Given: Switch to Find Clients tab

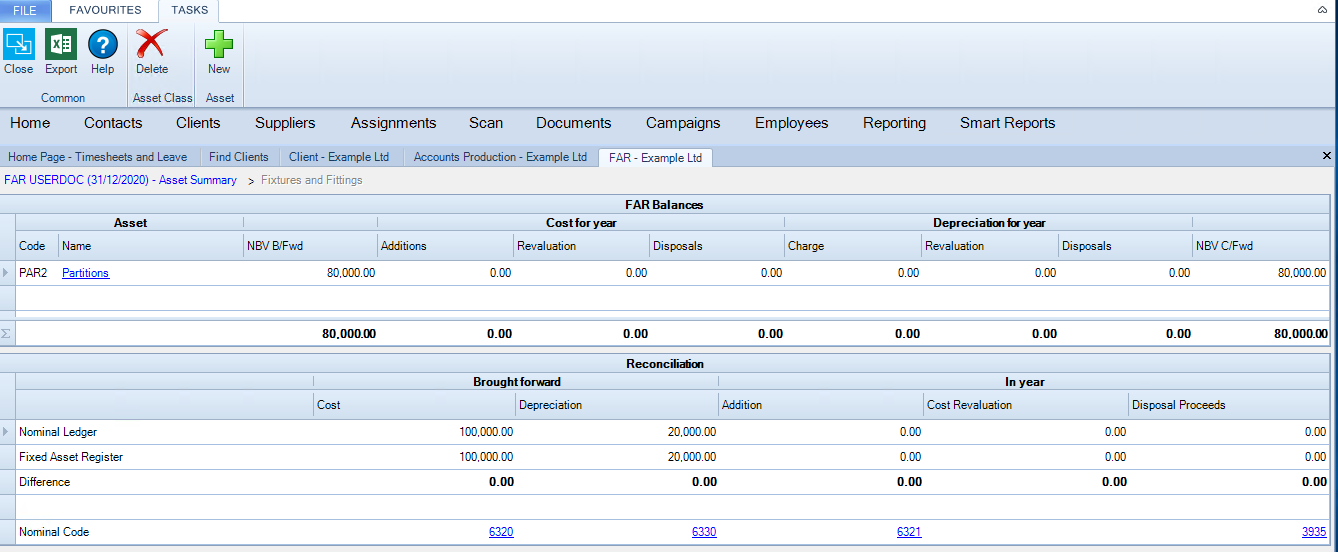Looking at the screenshot, I should 239,157.
